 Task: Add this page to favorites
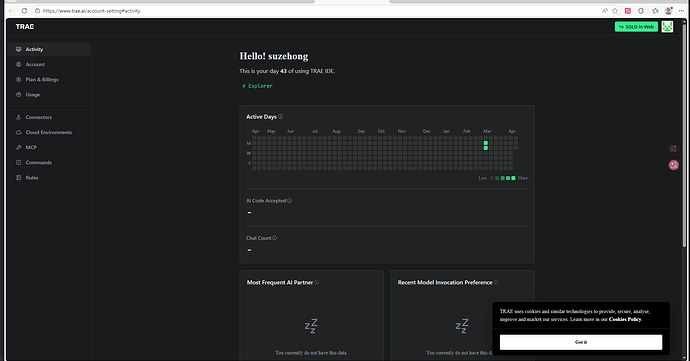tap(615, 11)
